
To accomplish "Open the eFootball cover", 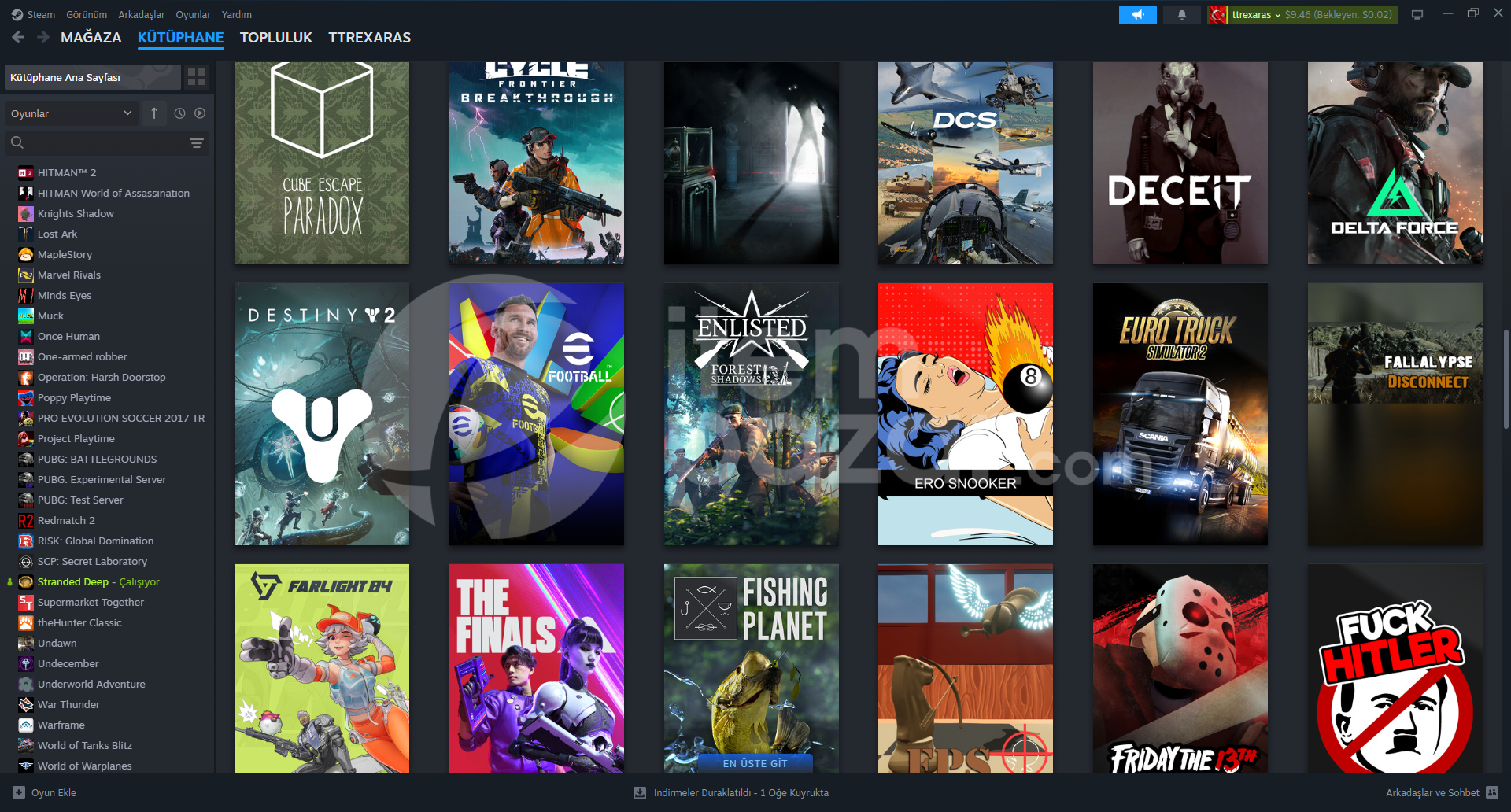I will pos(537,414).
